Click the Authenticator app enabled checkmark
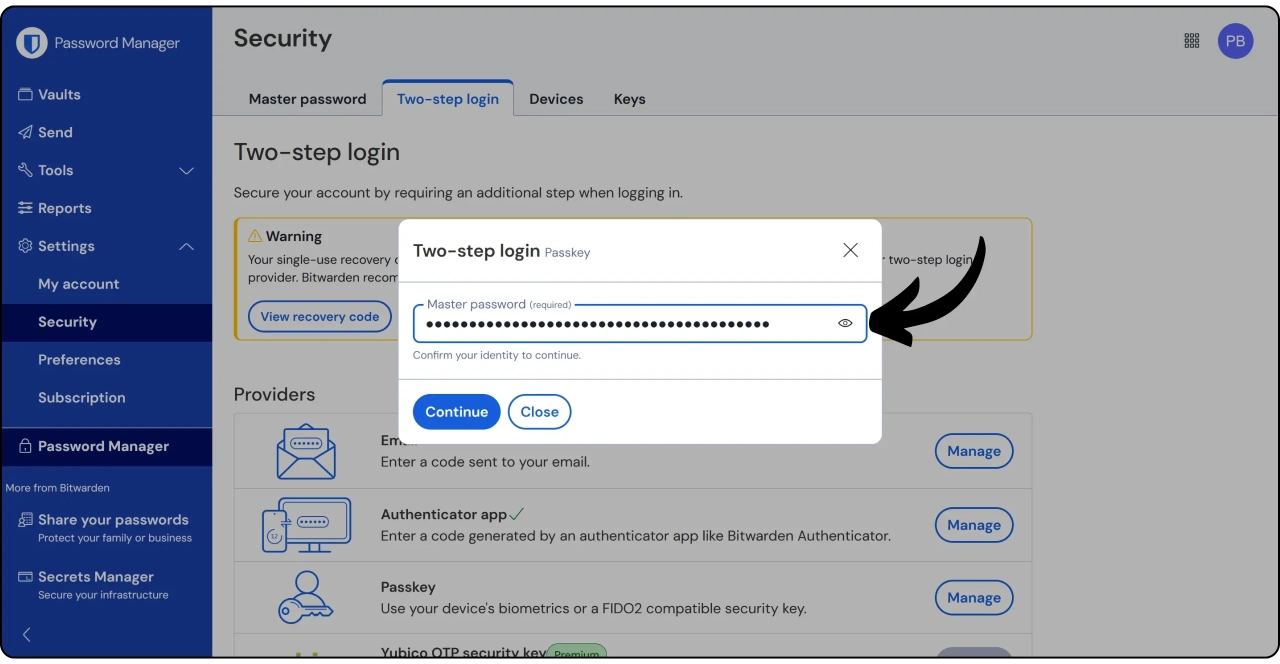Image resolution: width=1280 pixels, height=664 pixels. click(517, 514)
